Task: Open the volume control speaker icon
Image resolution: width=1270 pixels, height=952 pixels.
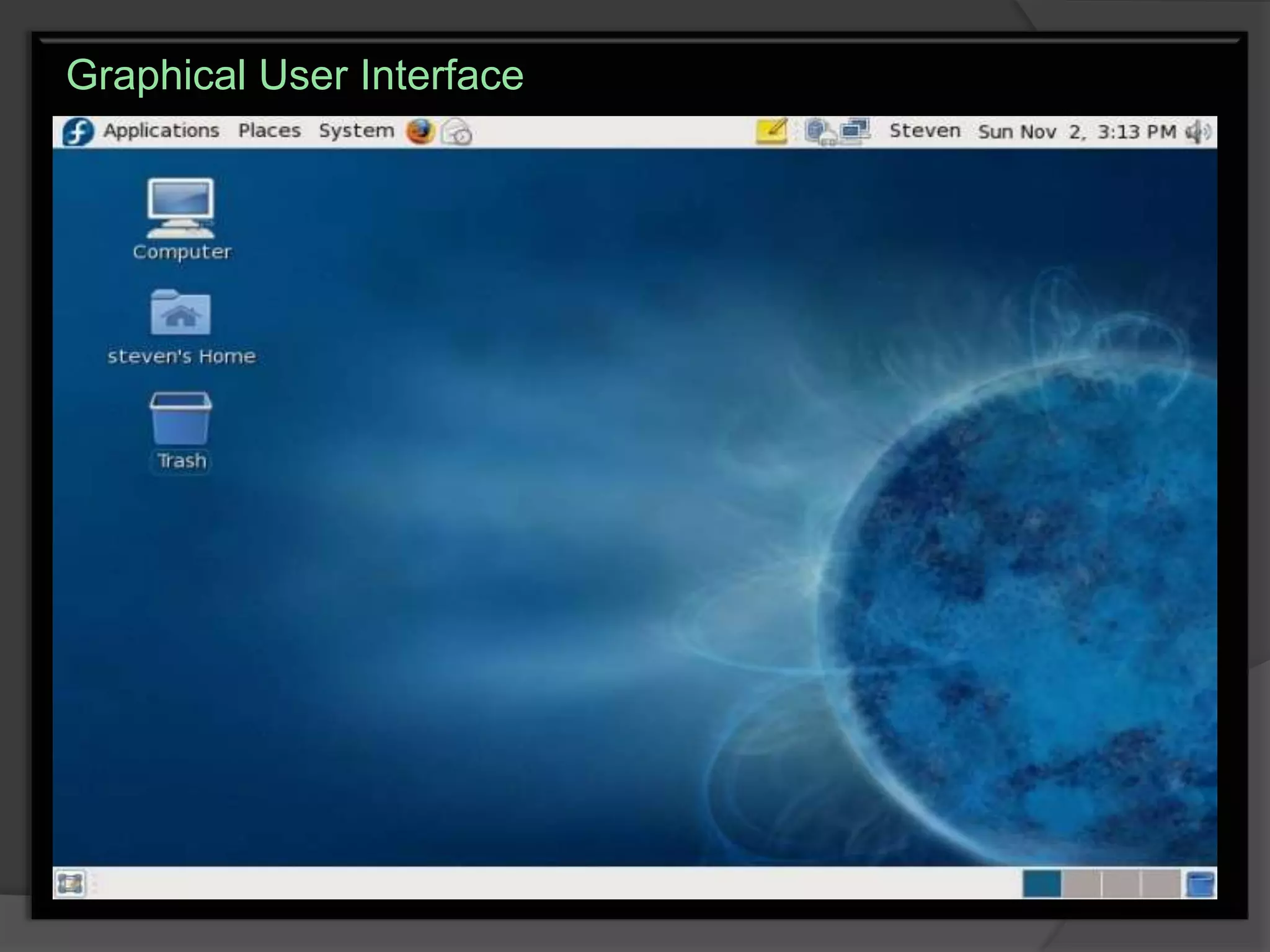Action: [1197, 131]
